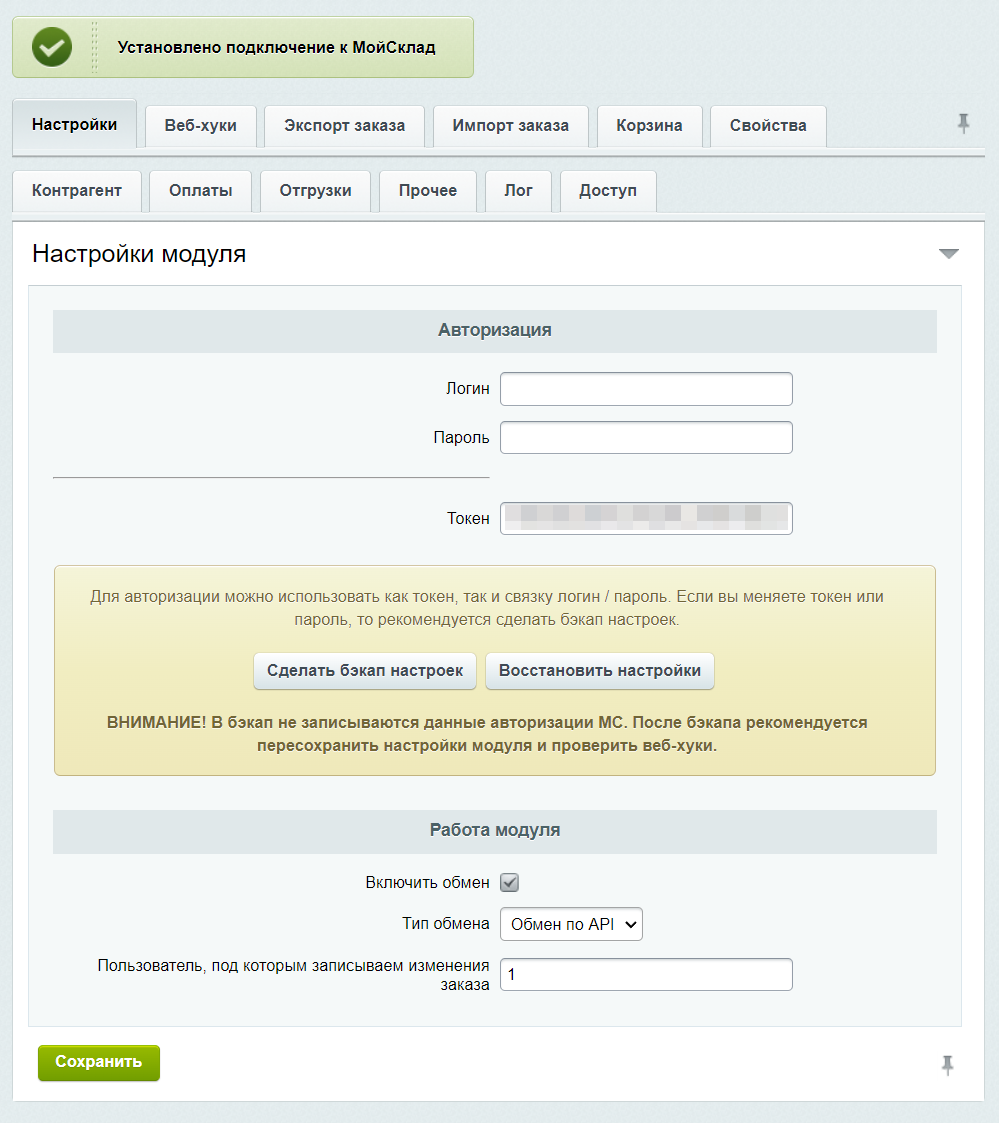Go to the Импорт заказа tab

click(x=510, y=126)
